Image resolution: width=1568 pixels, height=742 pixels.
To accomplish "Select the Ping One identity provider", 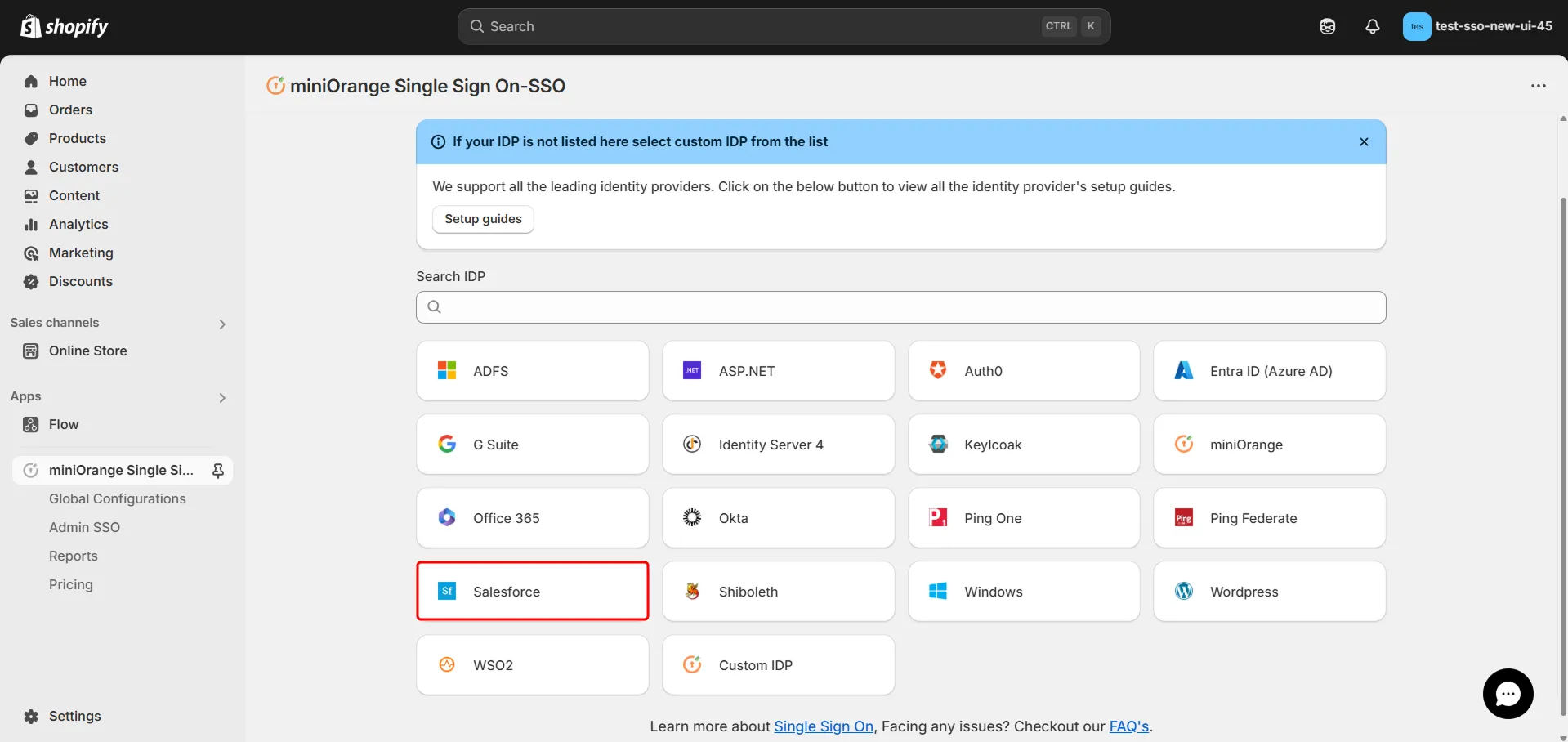I will click(x=1023, y=518).
